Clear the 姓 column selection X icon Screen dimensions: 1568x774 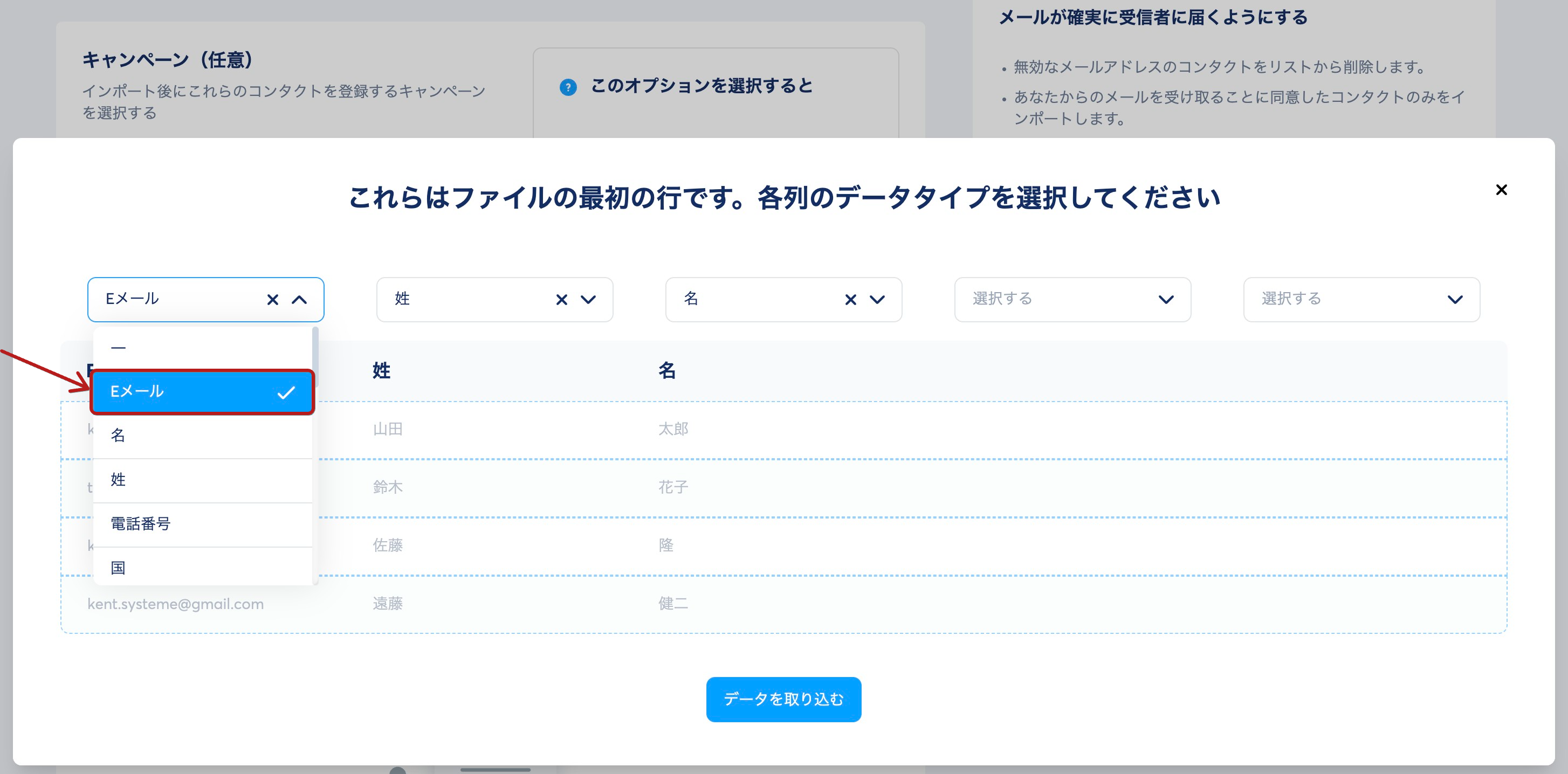[x=561, y=299]
